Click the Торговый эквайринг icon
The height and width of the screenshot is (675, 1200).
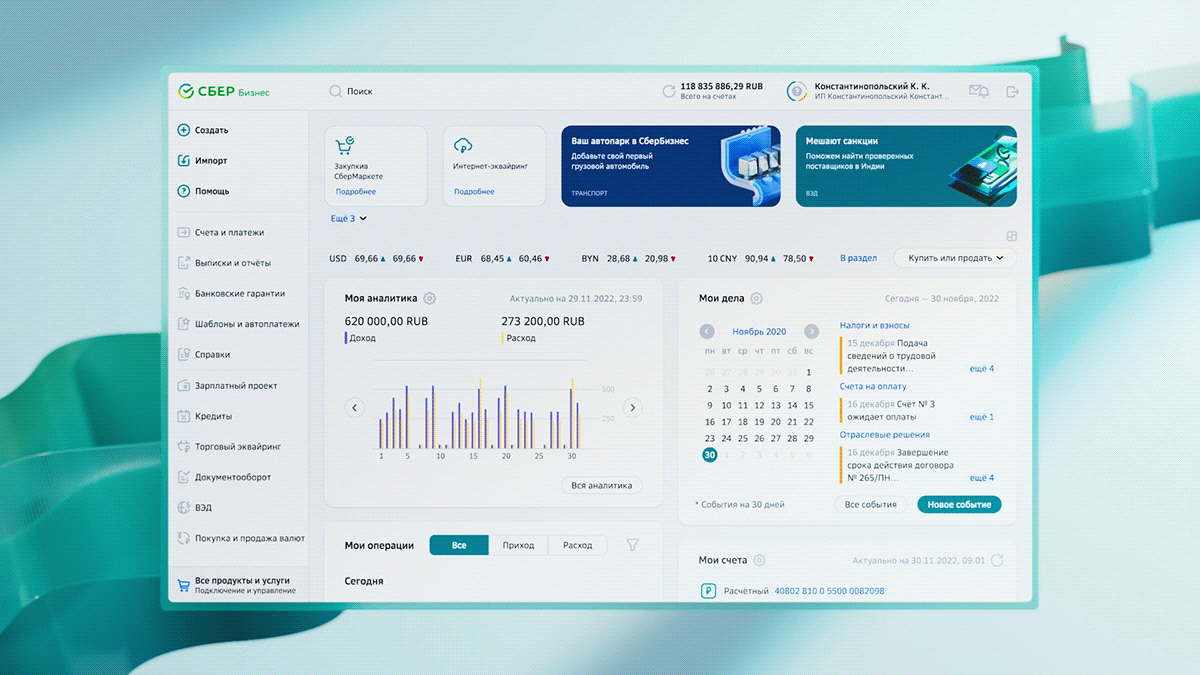tap(183, 446)
